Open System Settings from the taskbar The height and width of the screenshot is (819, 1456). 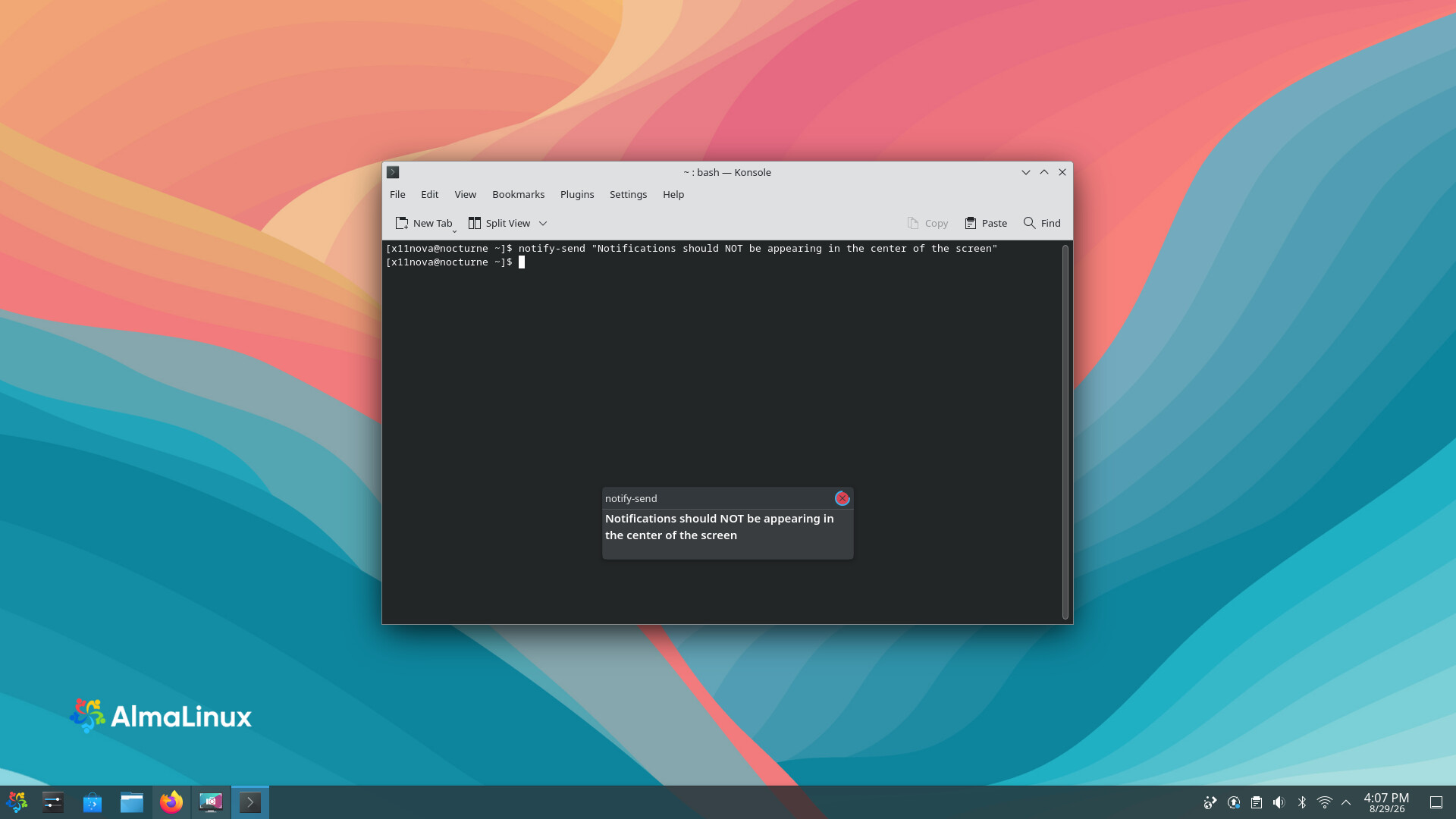point(53,802)
